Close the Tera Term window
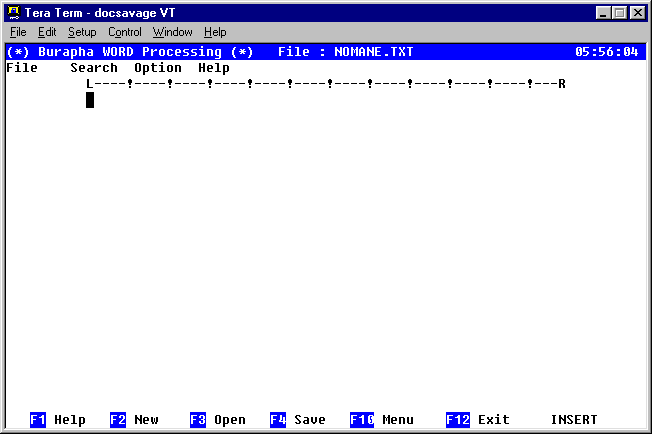 click(637, 13)
